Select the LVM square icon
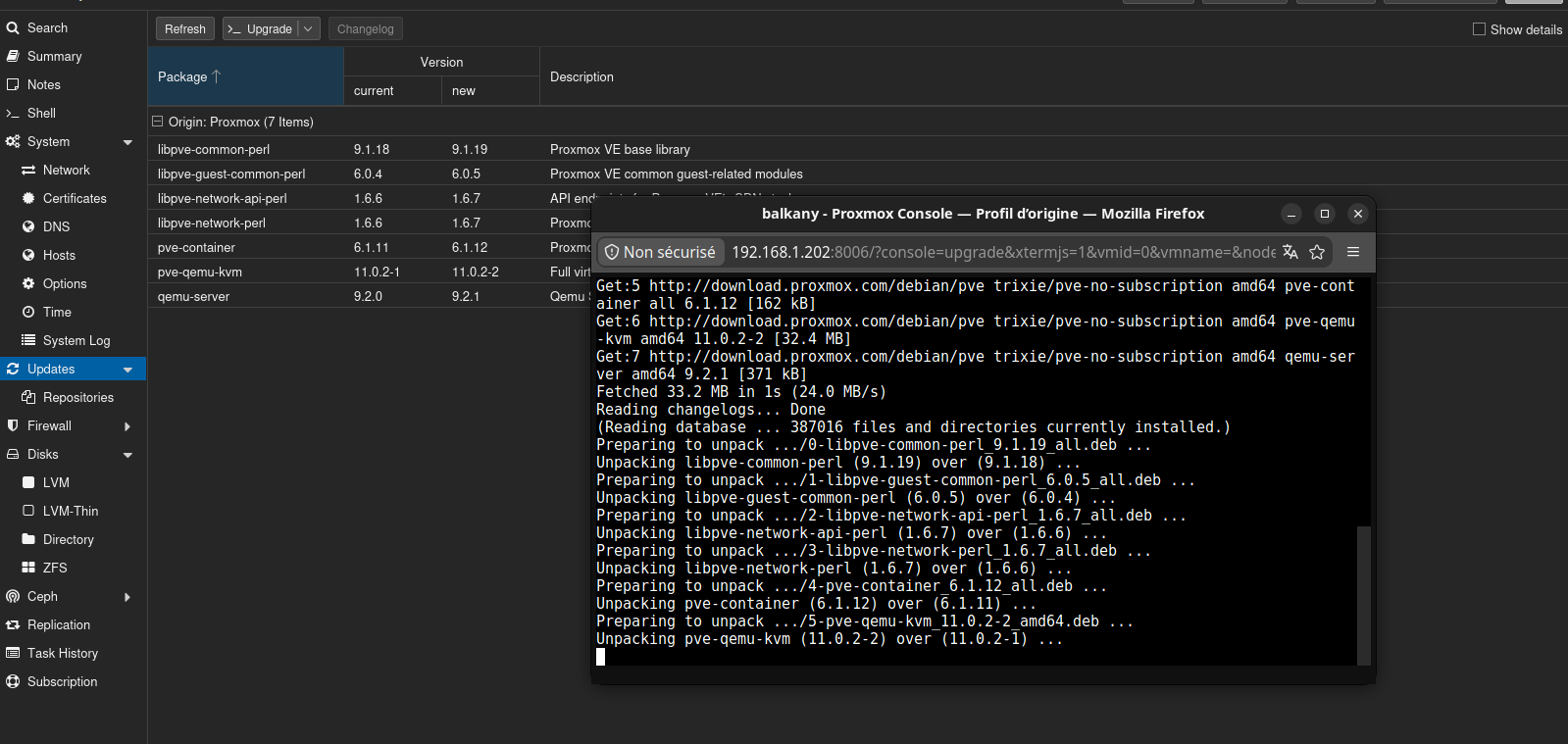Viewport: 1568px width, 744px height. [28, 483]
